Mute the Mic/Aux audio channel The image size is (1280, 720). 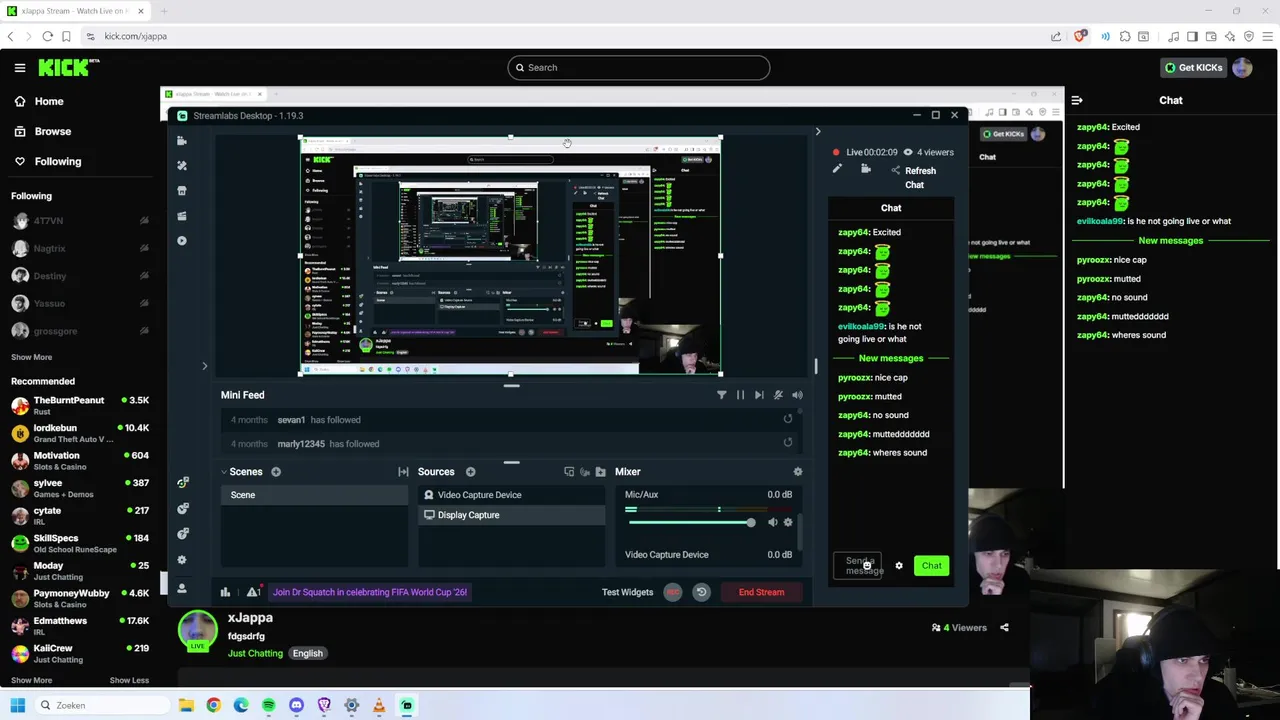pos(772,522)
